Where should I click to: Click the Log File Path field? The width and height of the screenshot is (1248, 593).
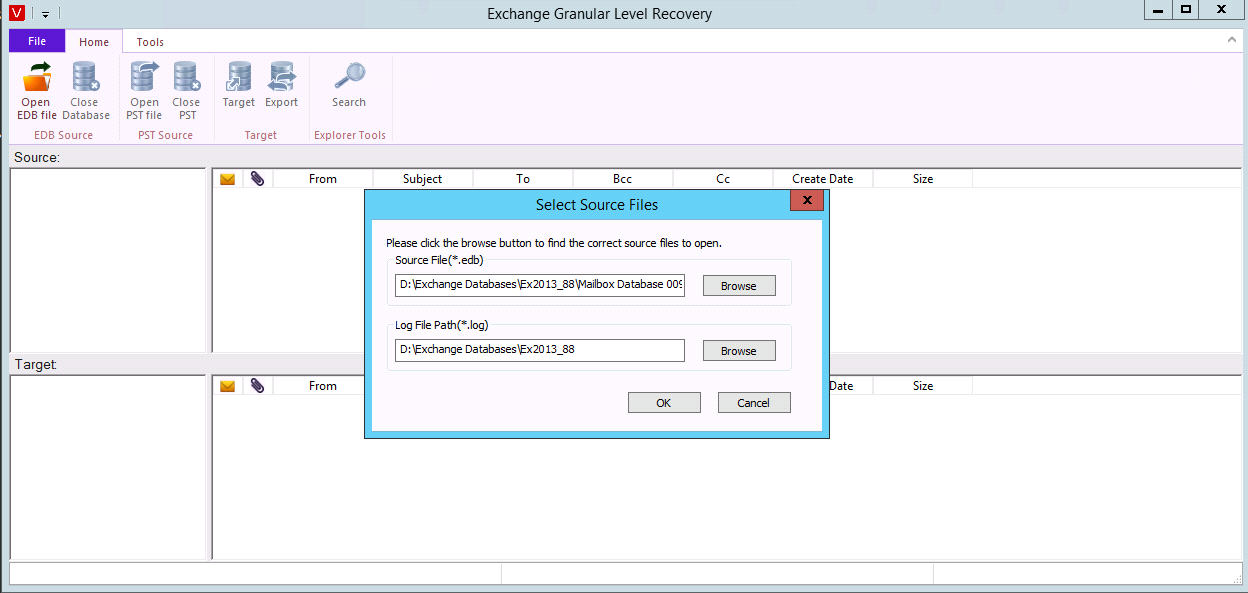[540, 350]
